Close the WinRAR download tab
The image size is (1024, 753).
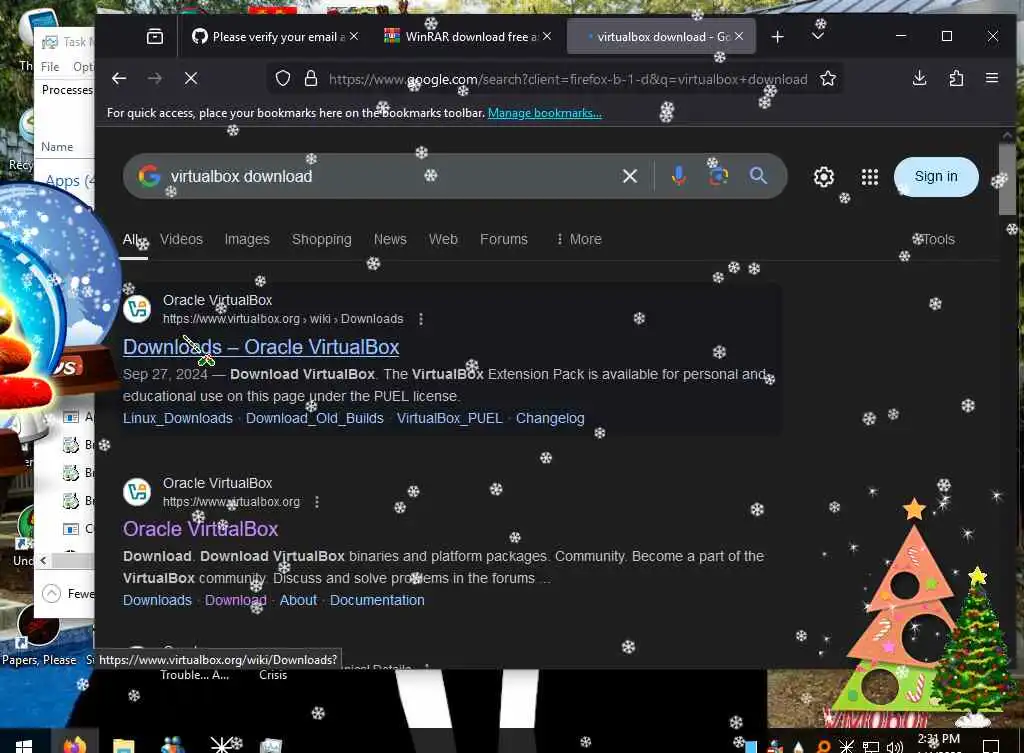(547, 36)
